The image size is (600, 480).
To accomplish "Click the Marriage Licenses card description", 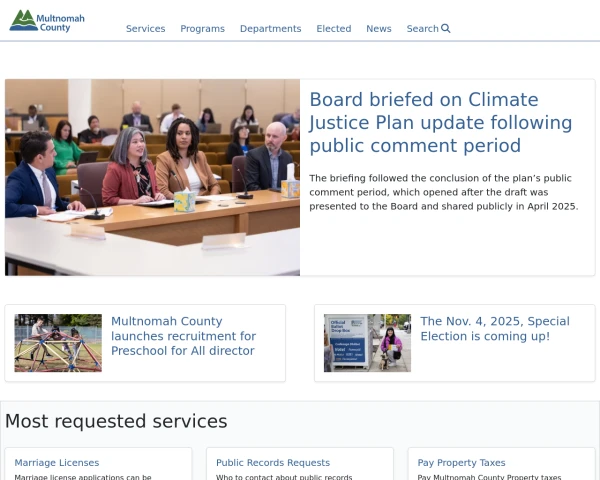I will click(x=83, y=476).
